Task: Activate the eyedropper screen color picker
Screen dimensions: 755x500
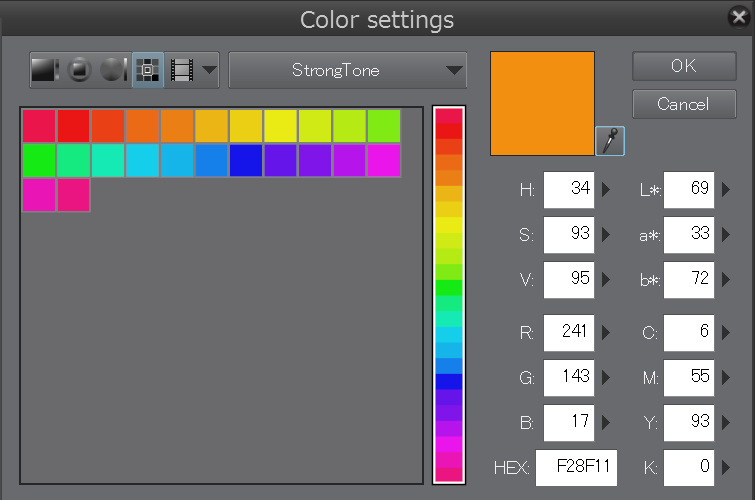Action: tap(609, 142)
